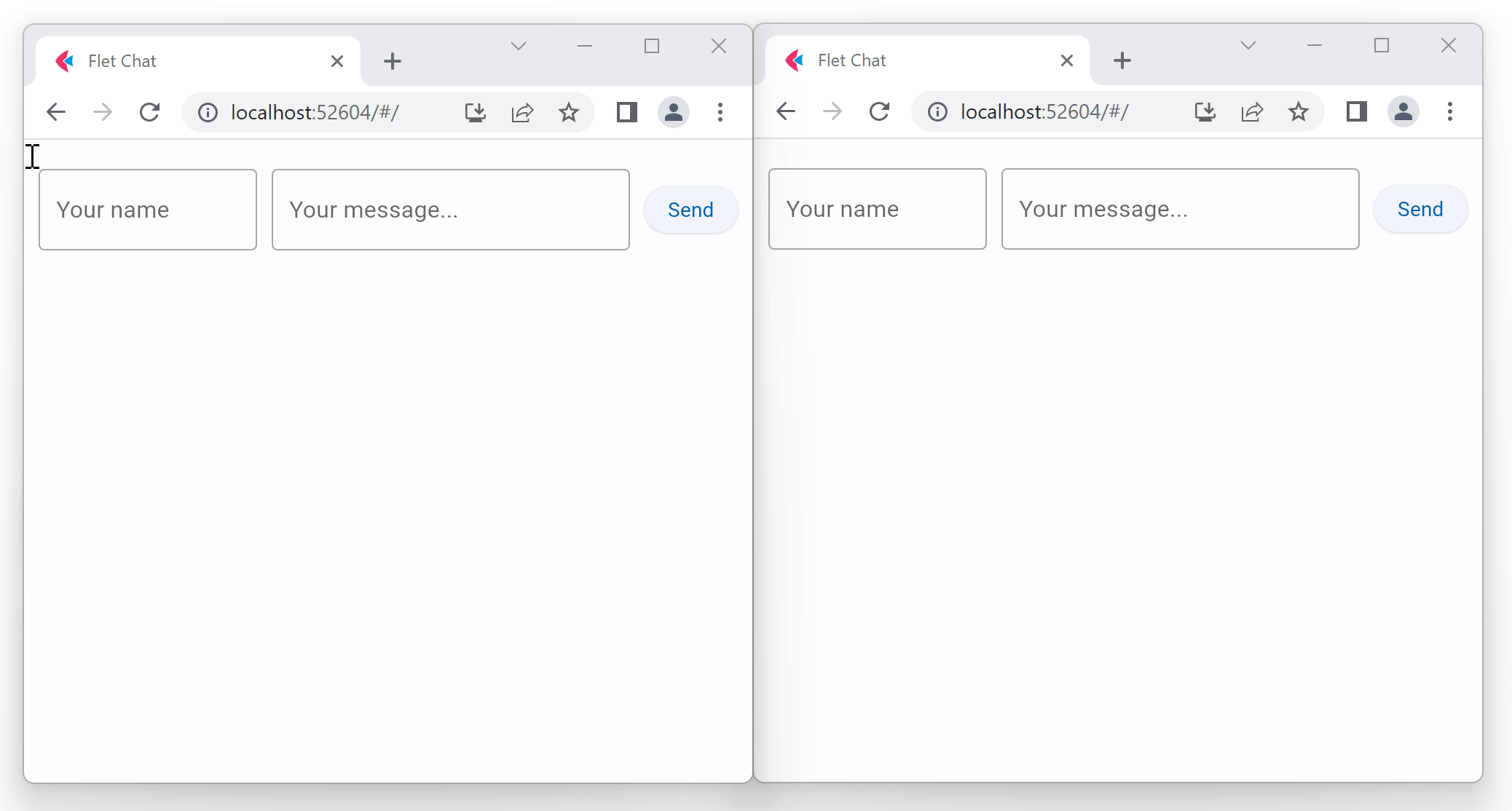Click the Flet logo on the left Flet Chat tab
Screen dimensions: 1512x811
click(65, 60)
